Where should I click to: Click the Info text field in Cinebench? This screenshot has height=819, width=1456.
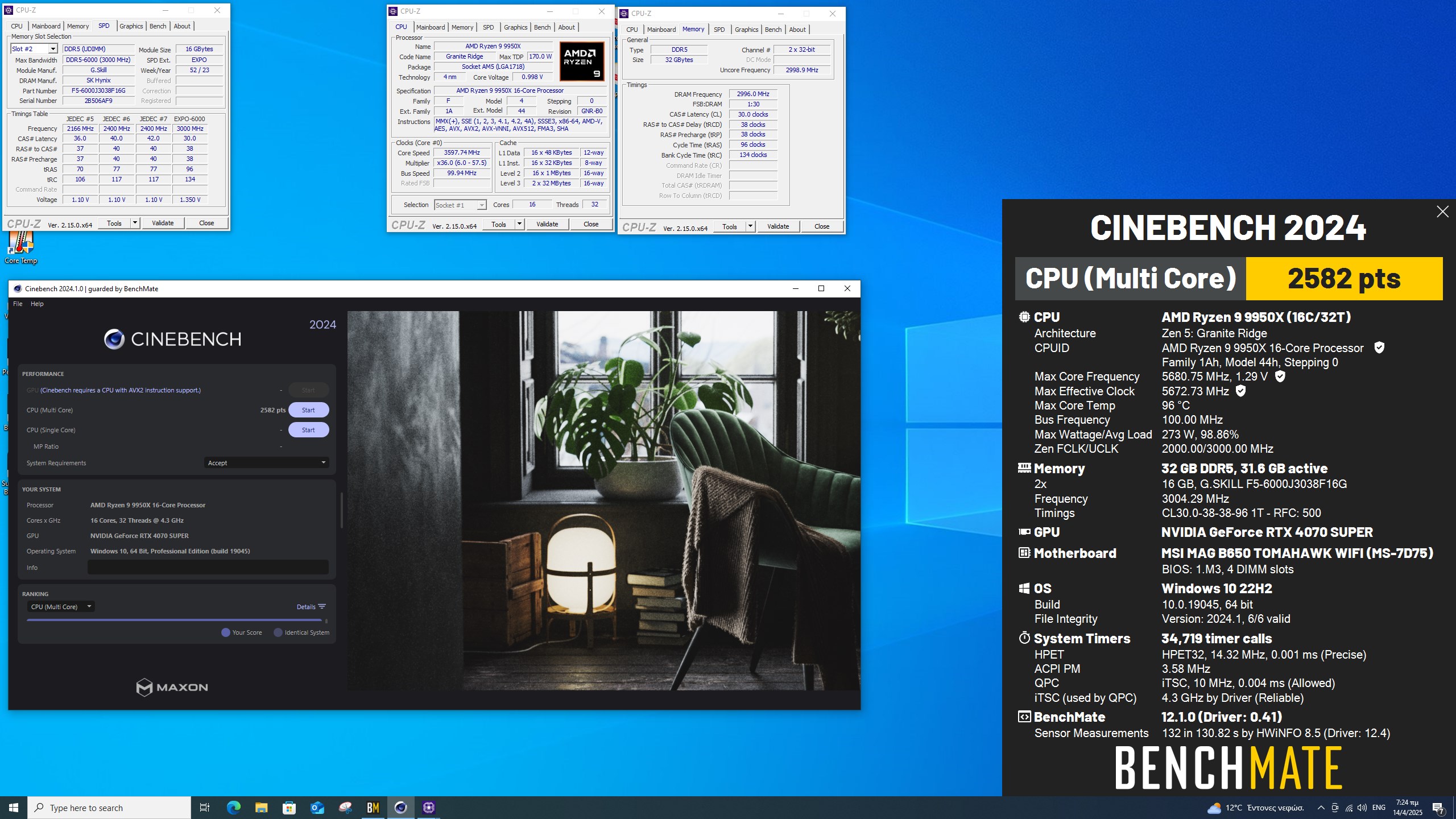(208, 568)
